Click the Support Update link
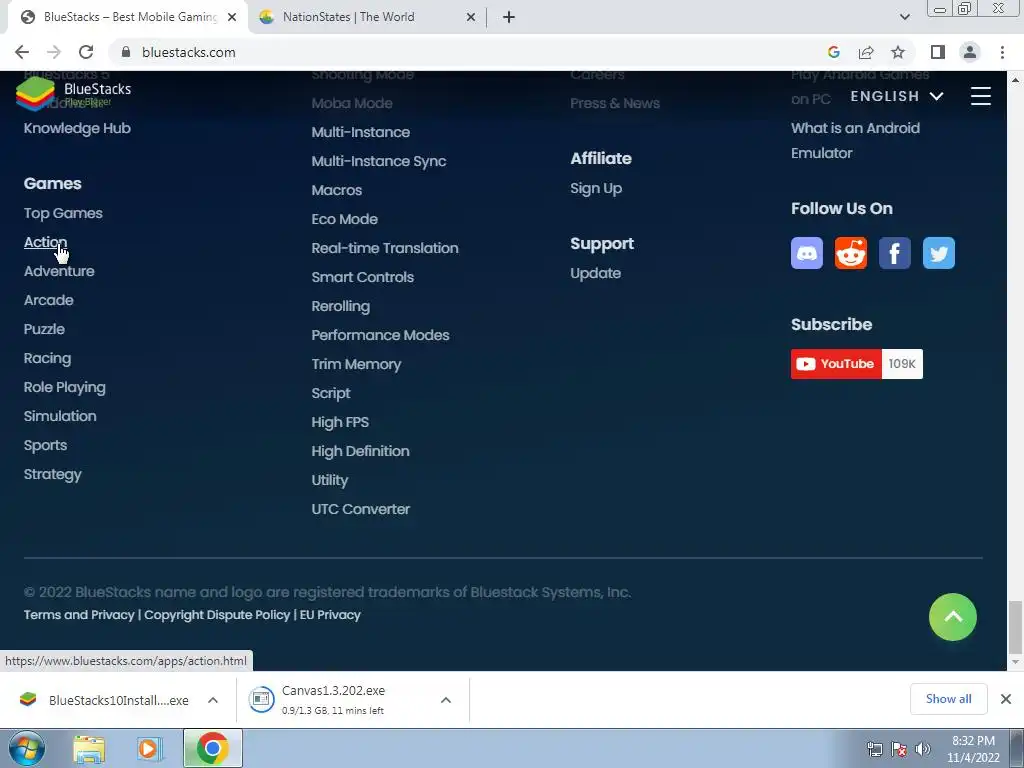This screenshot has width=1024, height=768. (x=596, y=274)
